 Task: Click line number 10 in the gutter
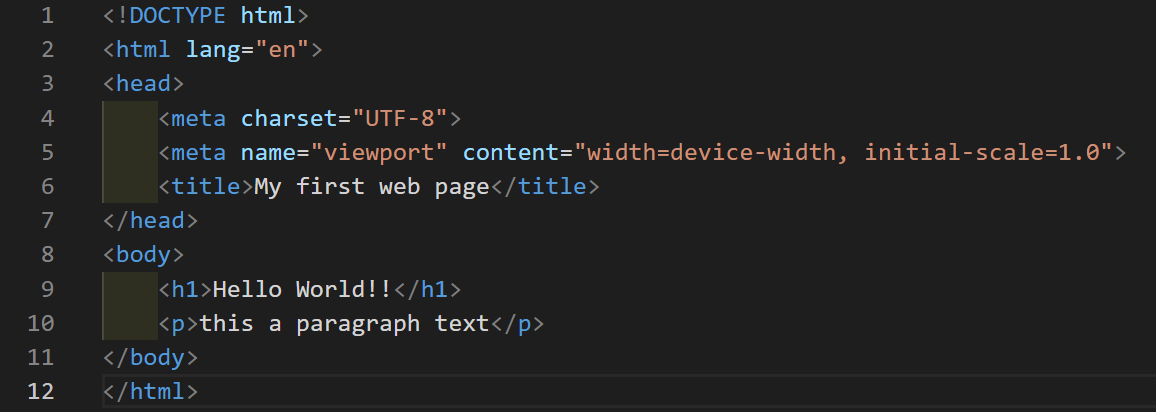click(41, 324)
